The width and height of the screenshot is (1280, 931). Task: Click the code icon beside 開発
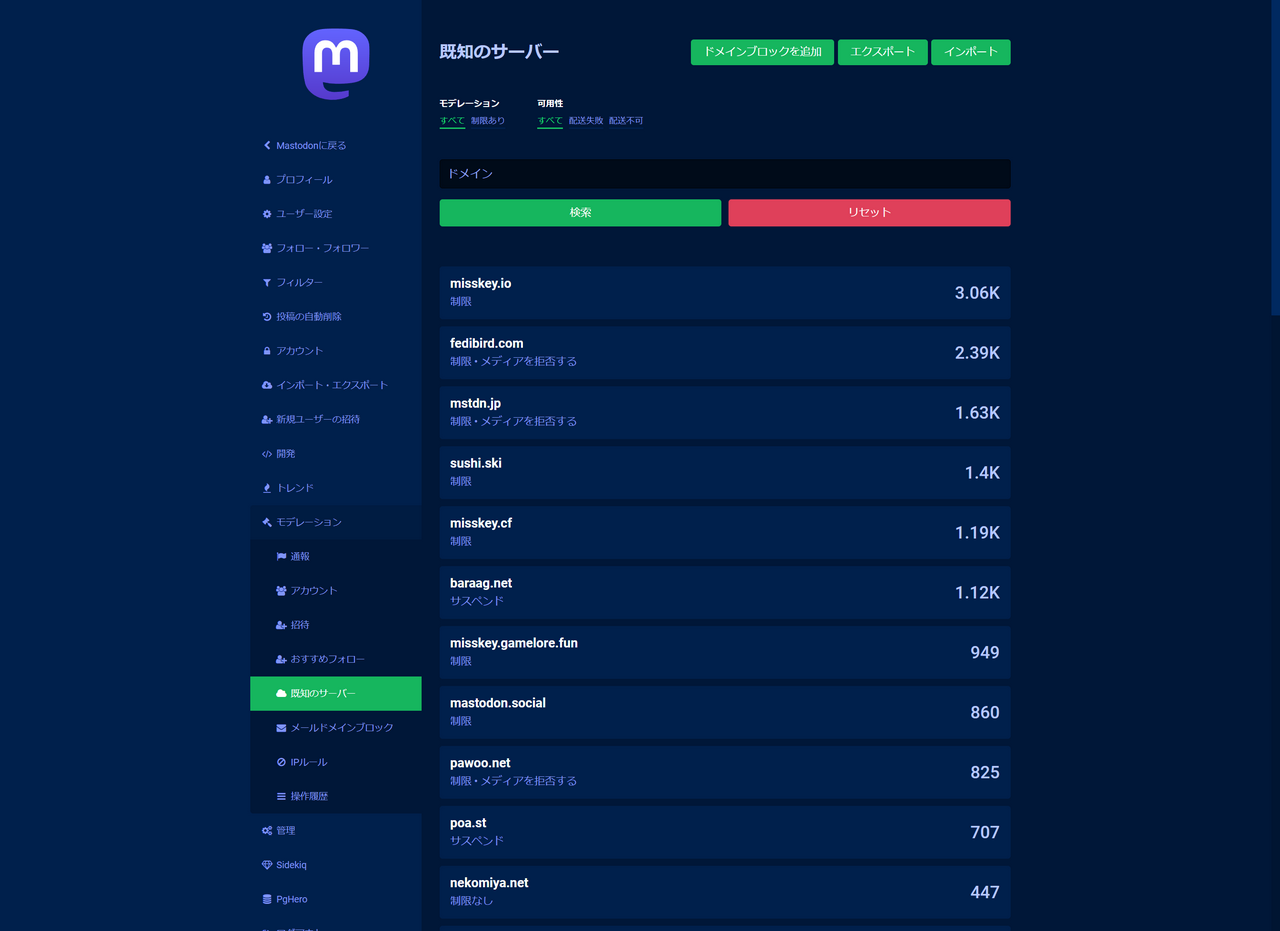pyautogui.click(x=267, y=454)
